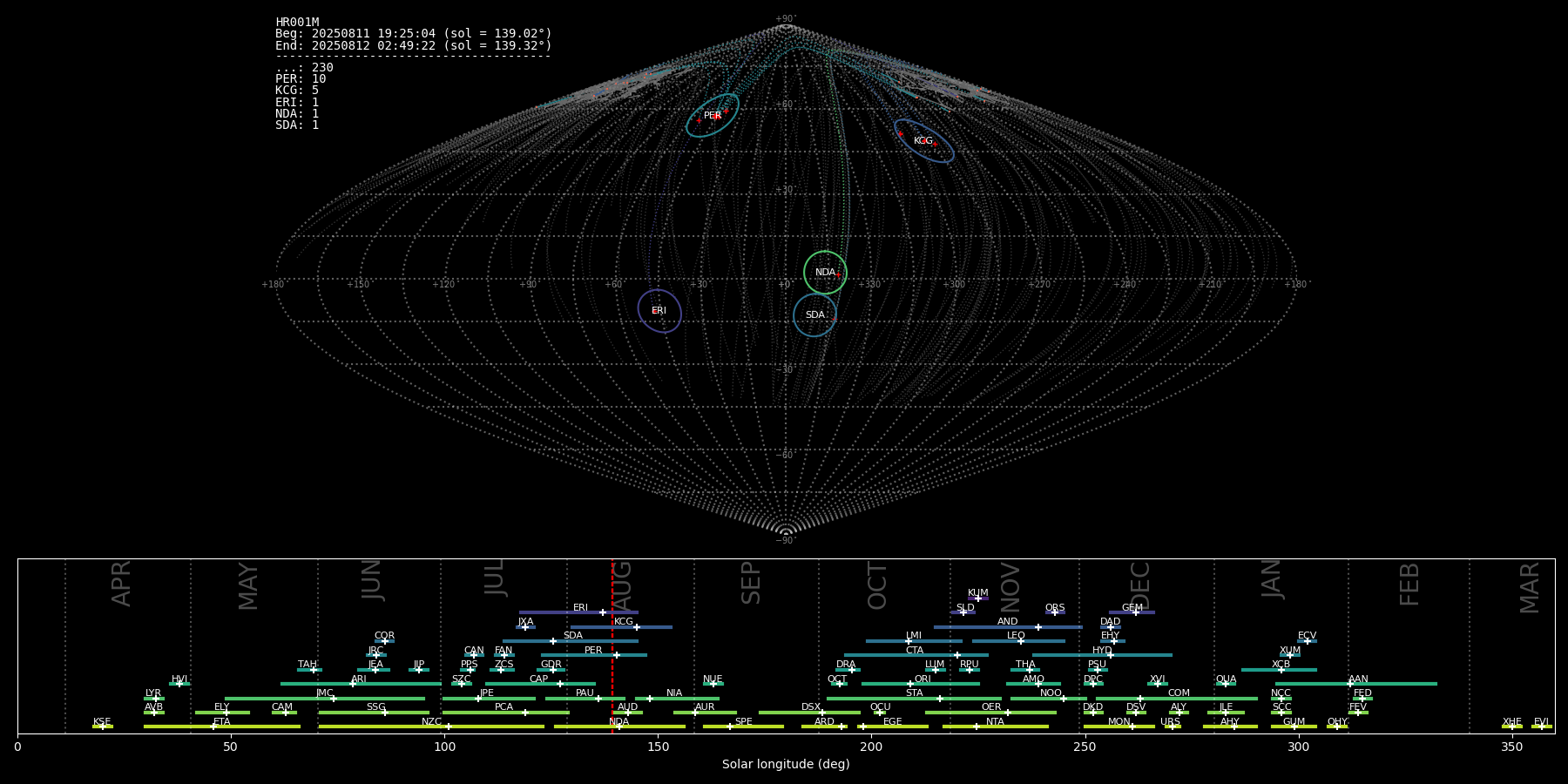Viewport: 1568px width, 784px height.
Task: Select the CTA shower bar in timeline
Action: (916, 655)
